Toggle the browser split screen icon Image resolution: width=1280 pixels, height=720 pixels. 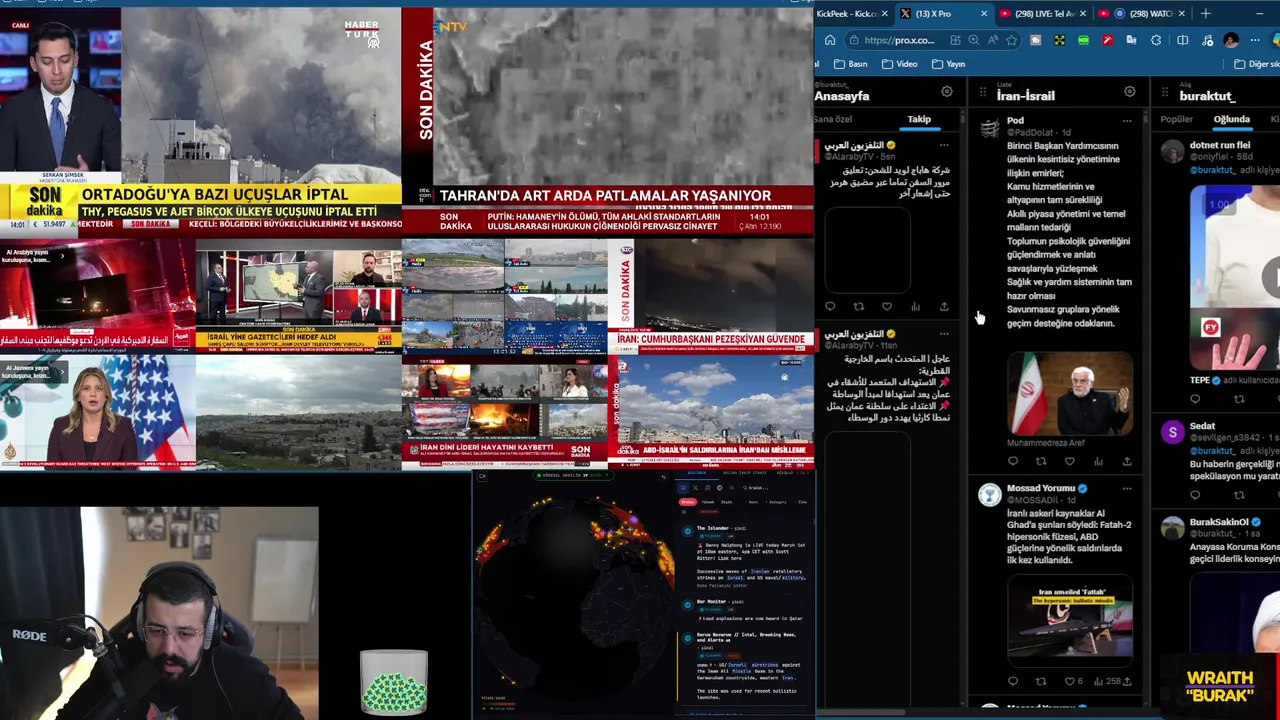1182,40
